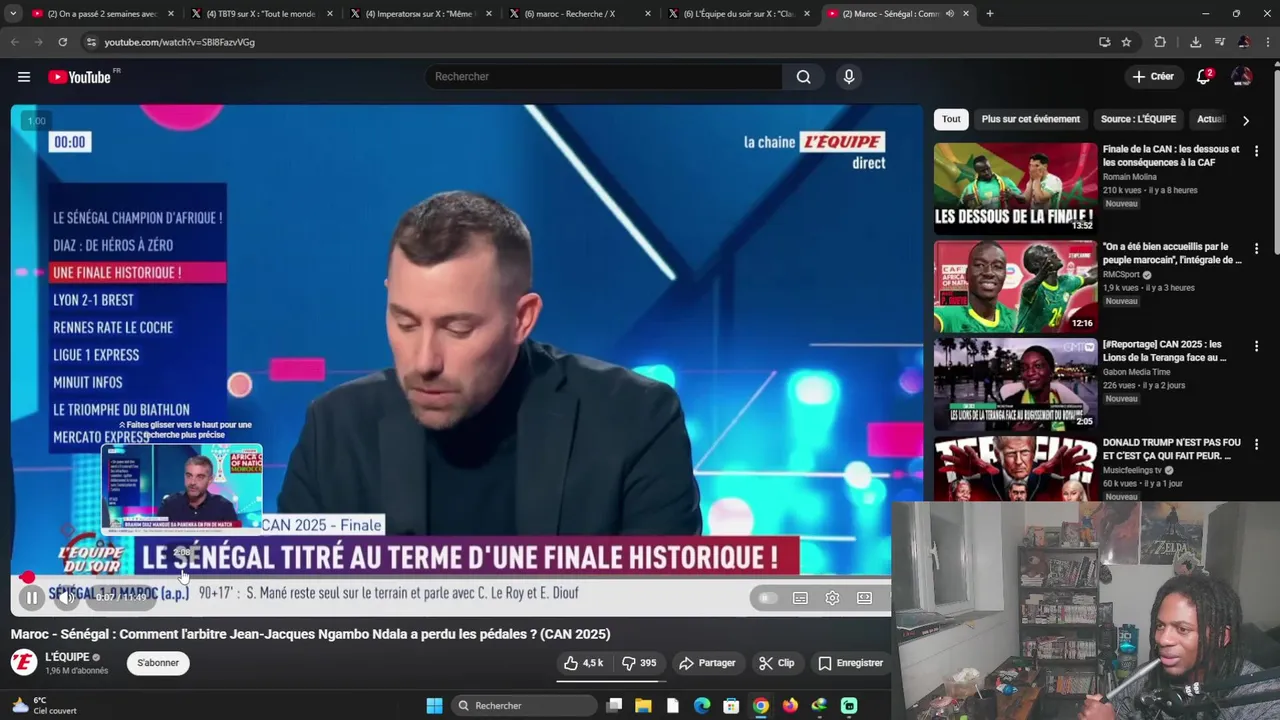The height and width of the screenshot is (720, 1280).
Task: Share the video via Partager
Action: coord(707,663)
